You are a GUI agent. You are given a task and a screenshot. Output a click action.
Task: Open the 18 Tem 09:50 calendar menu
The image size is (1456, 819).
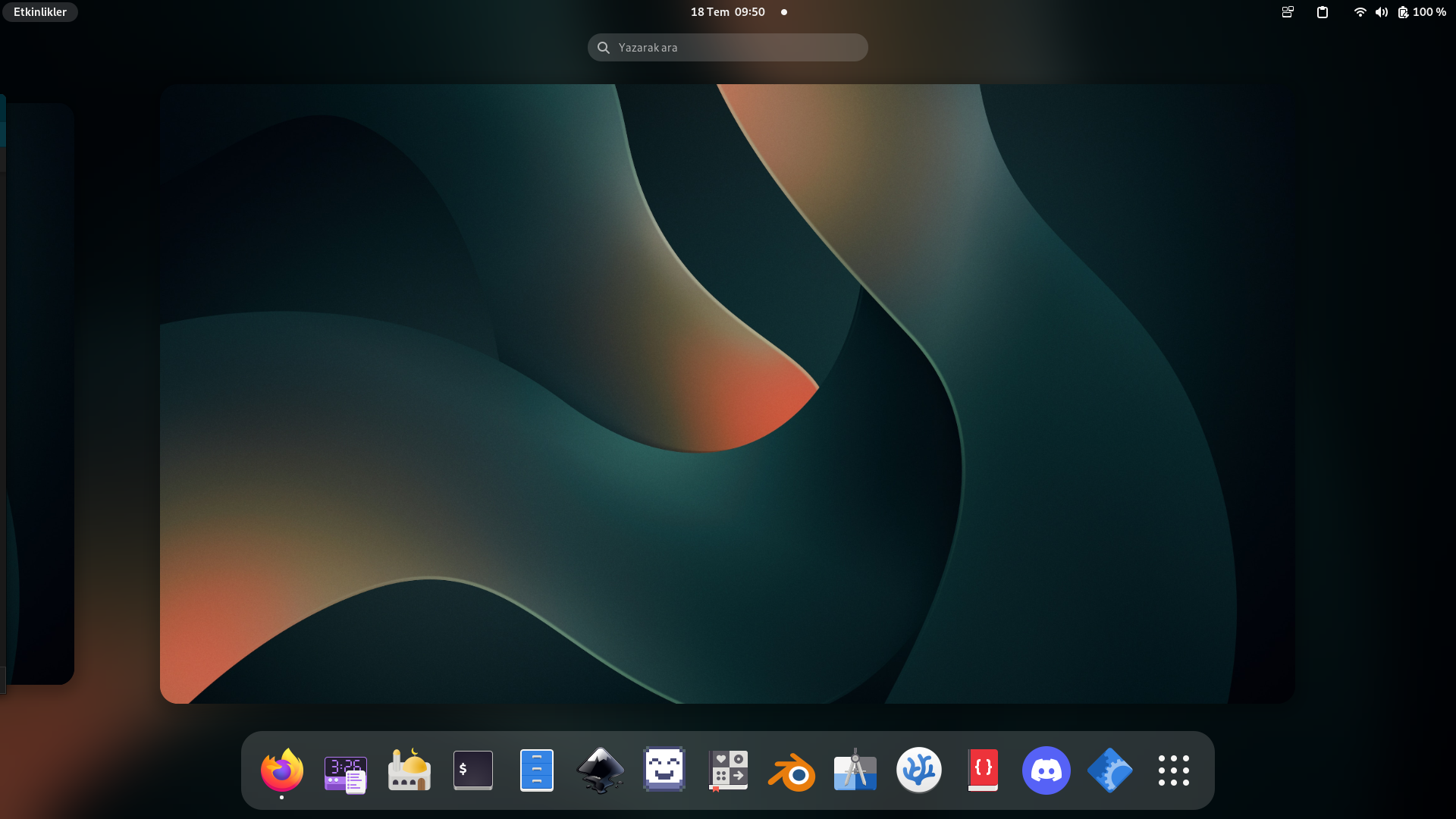pyautogui.click(x=727, y=12)
